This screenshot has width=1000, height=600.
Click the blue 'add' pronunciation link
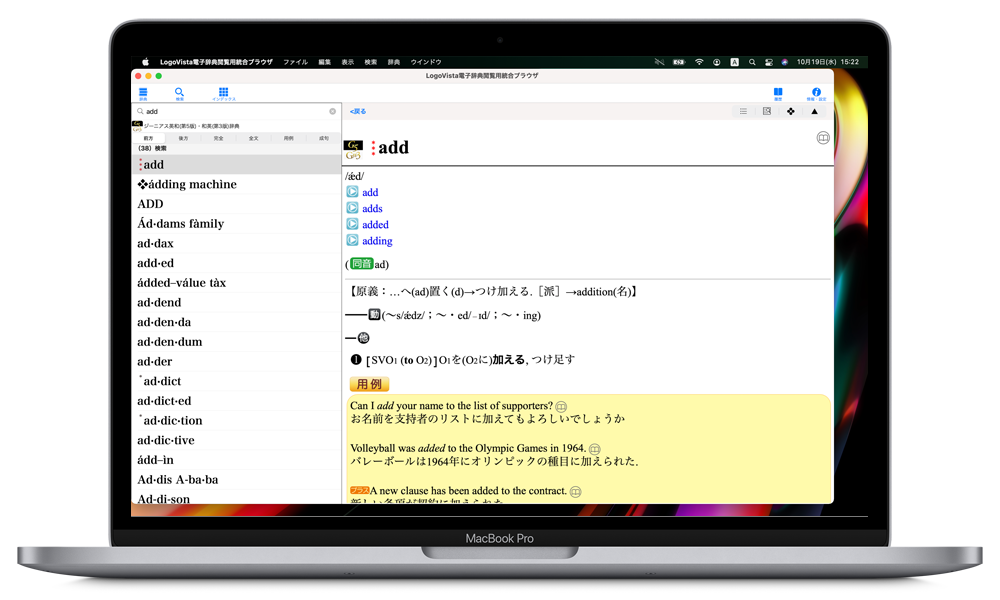point(370,192)
